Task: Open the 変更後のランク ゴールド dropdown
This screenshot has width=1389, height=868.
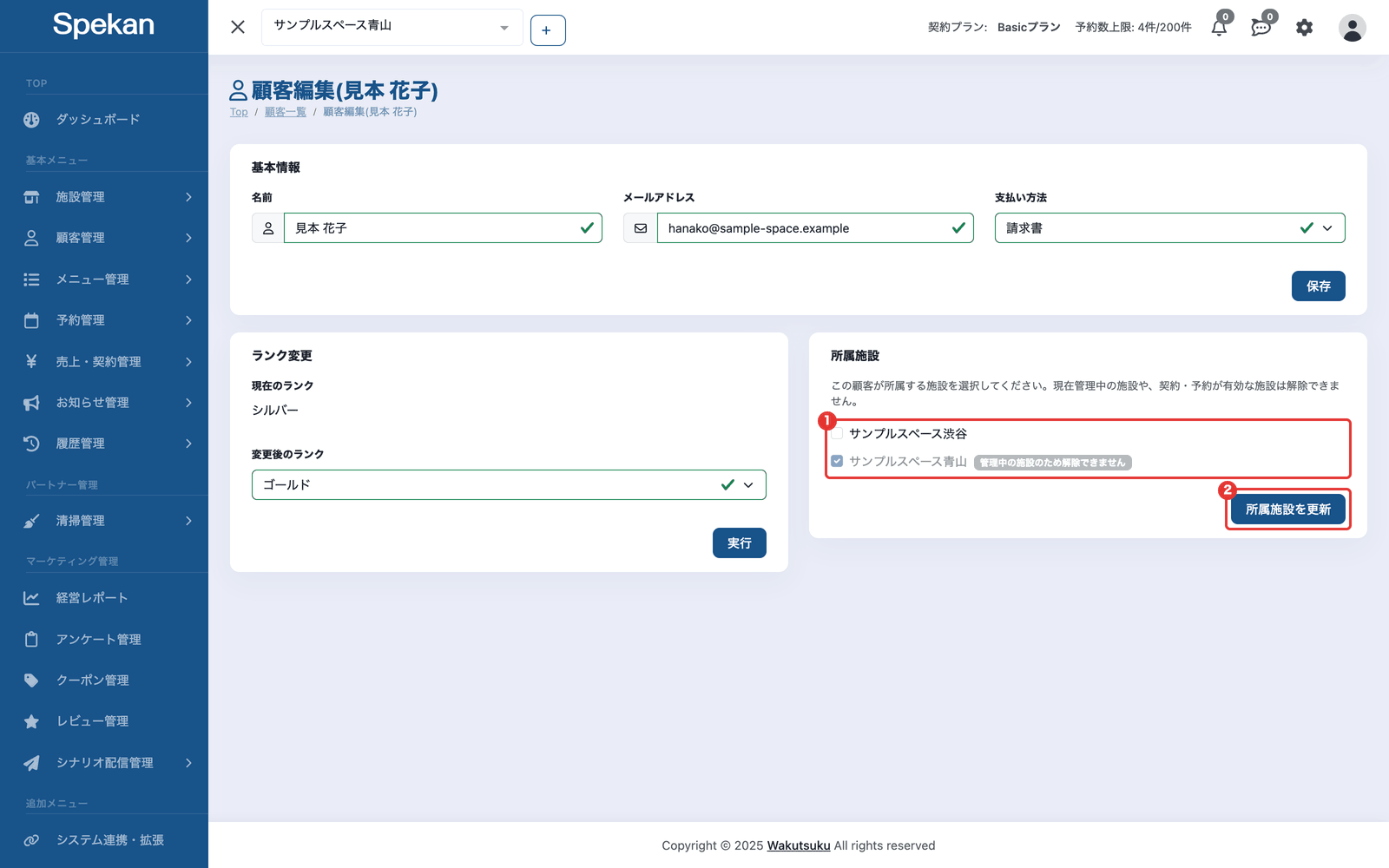Action: tap(509, 485)
